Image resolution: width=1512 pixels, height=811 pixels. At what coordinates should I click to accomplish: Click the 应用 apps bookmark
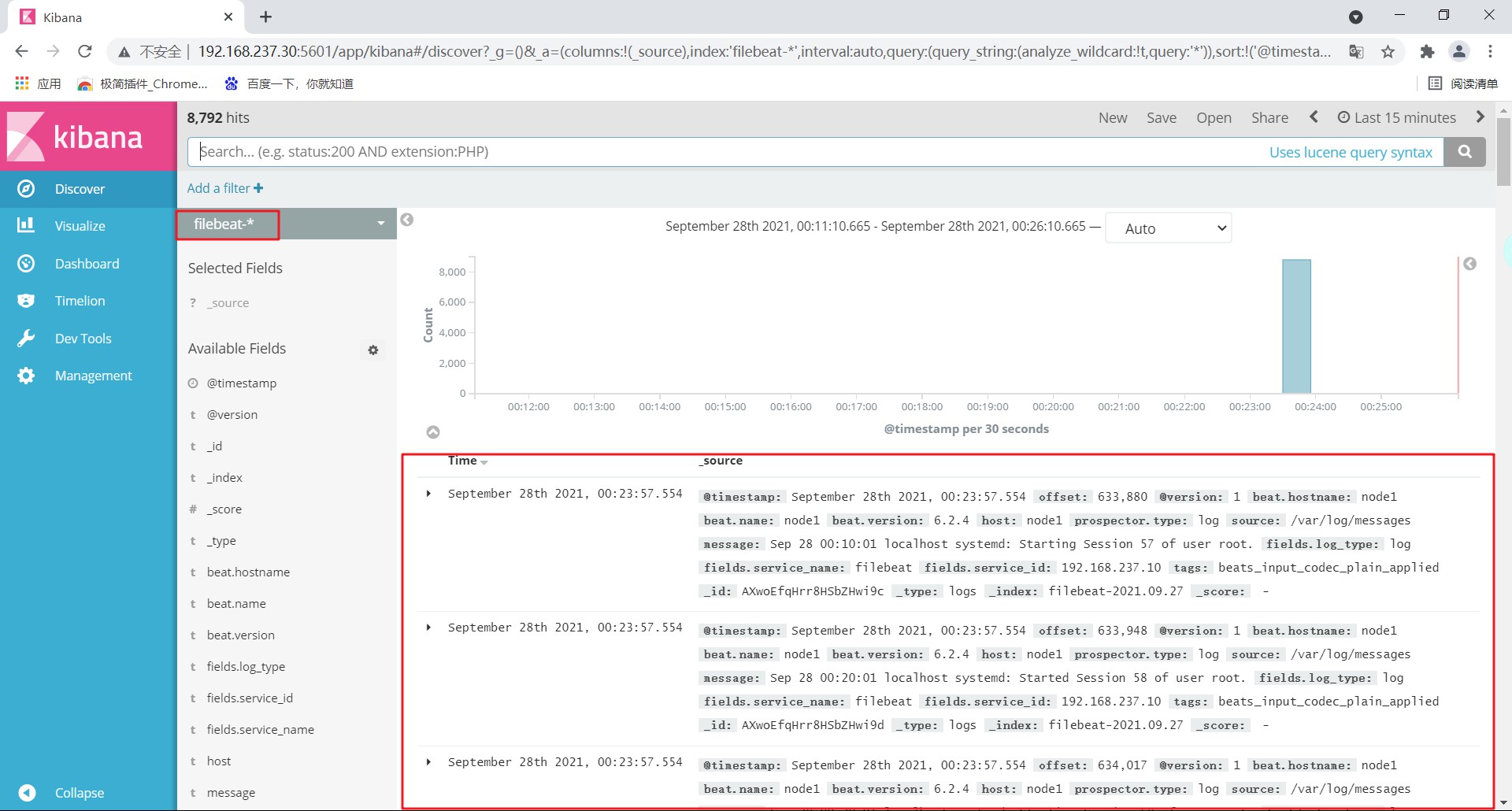pyautogui.click(x=39, y=83)
